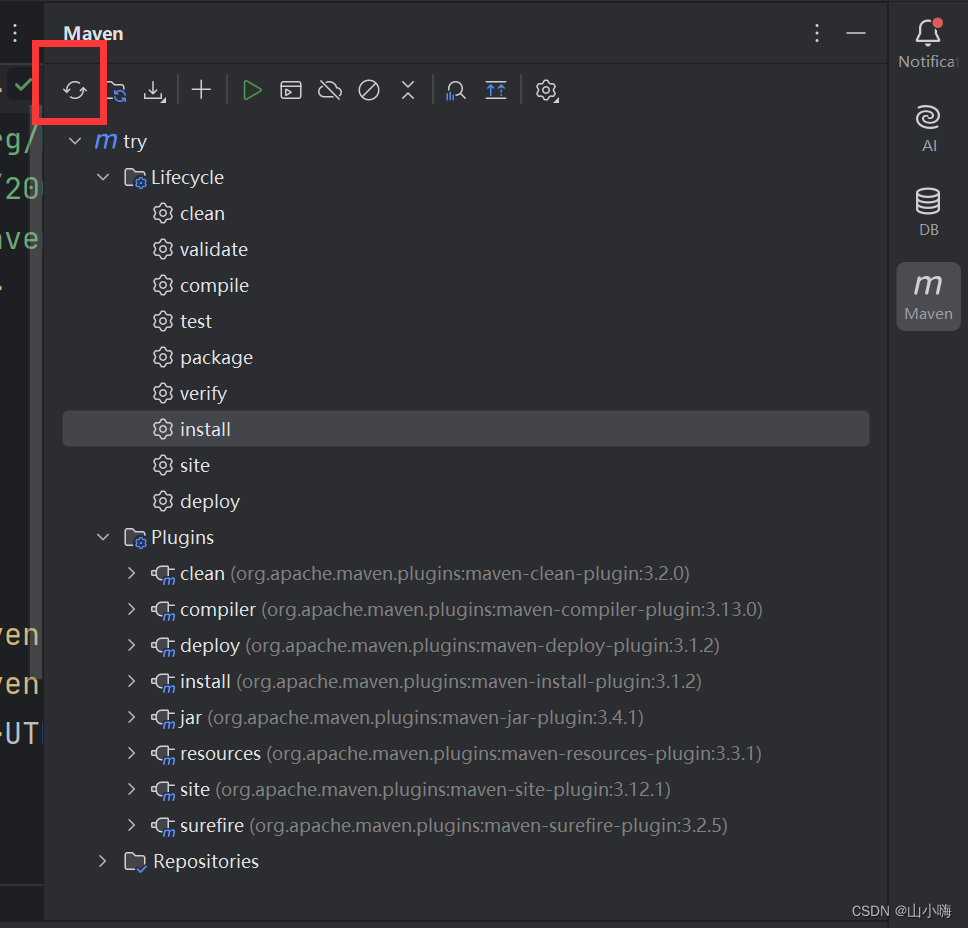Select the validate lifecycle phase

pyautogui.click(x=465, y=249)
